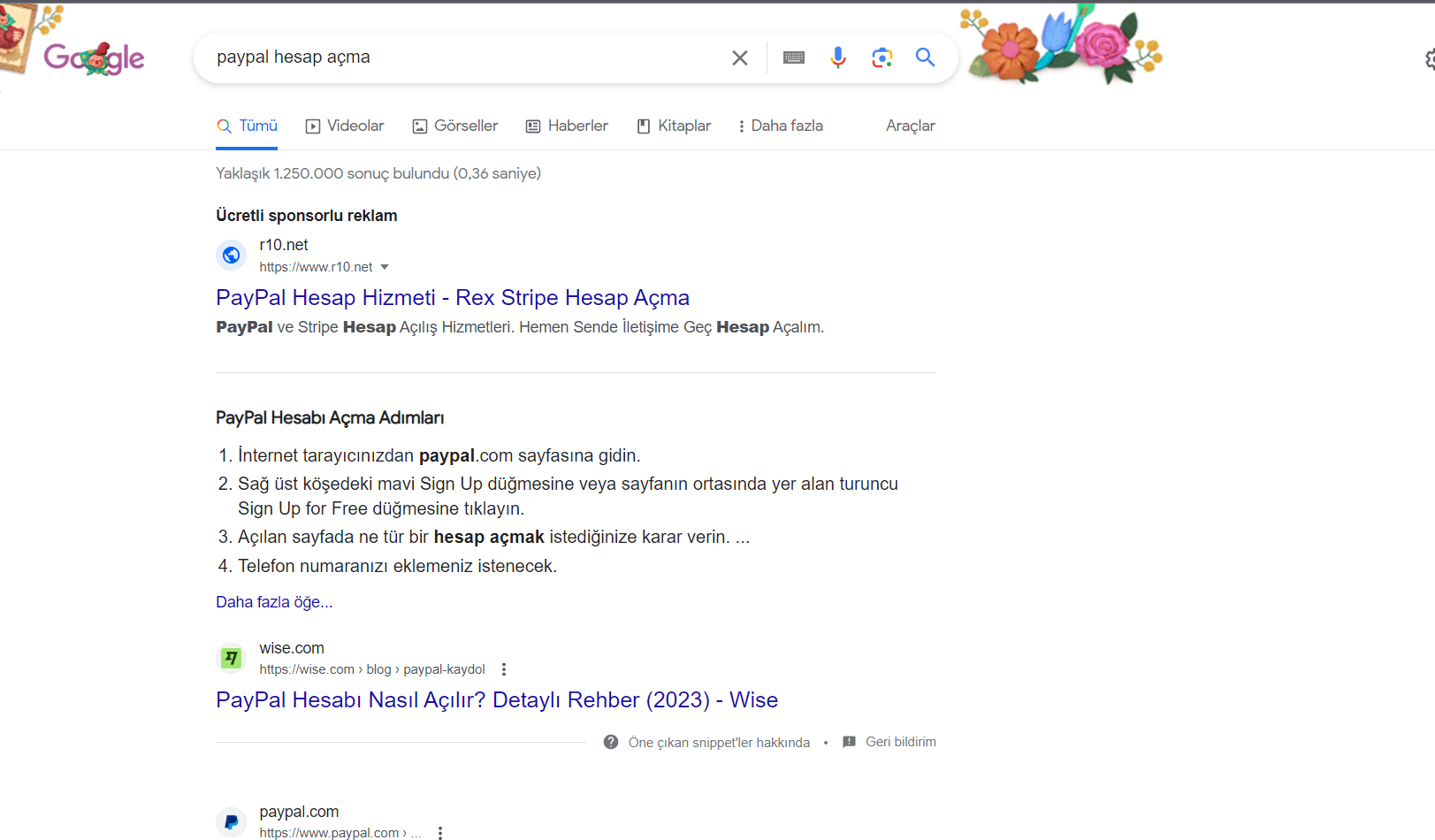Click the https://www.r10.net URL text
Image resolution: width=1435 pixels, height=840 pixels.
[x=316, y=267]
